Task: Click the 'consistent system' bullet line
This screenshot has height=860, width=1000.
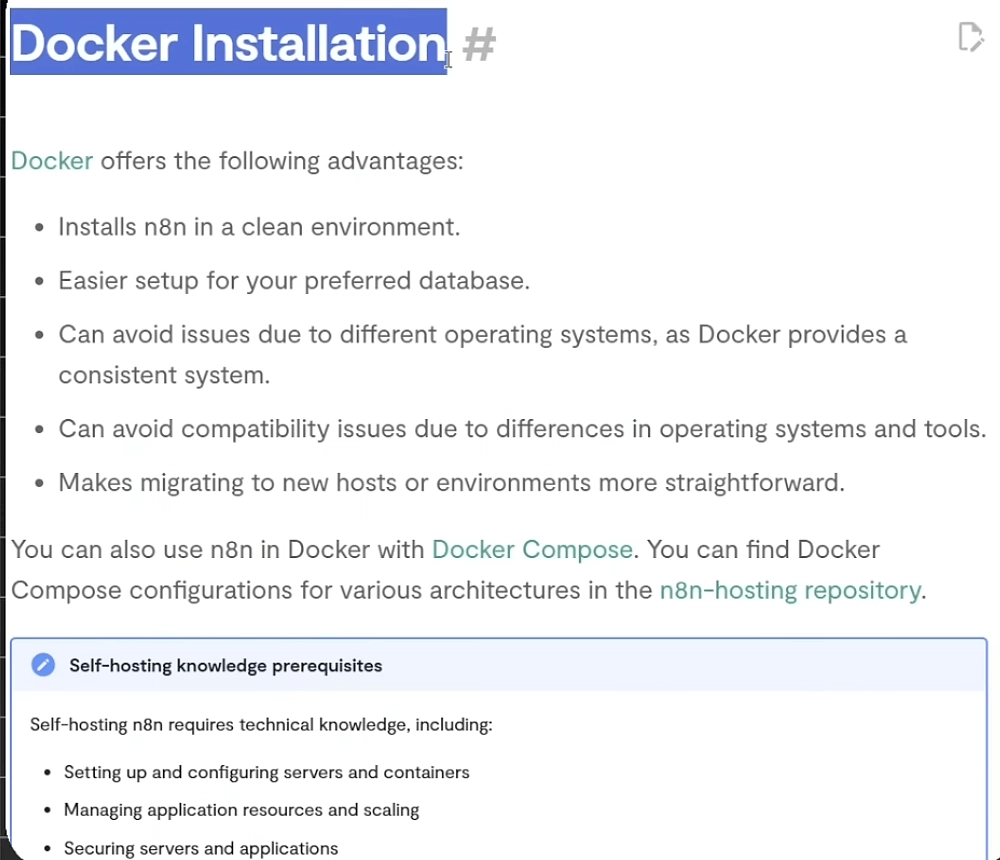Action: [164, 375]
